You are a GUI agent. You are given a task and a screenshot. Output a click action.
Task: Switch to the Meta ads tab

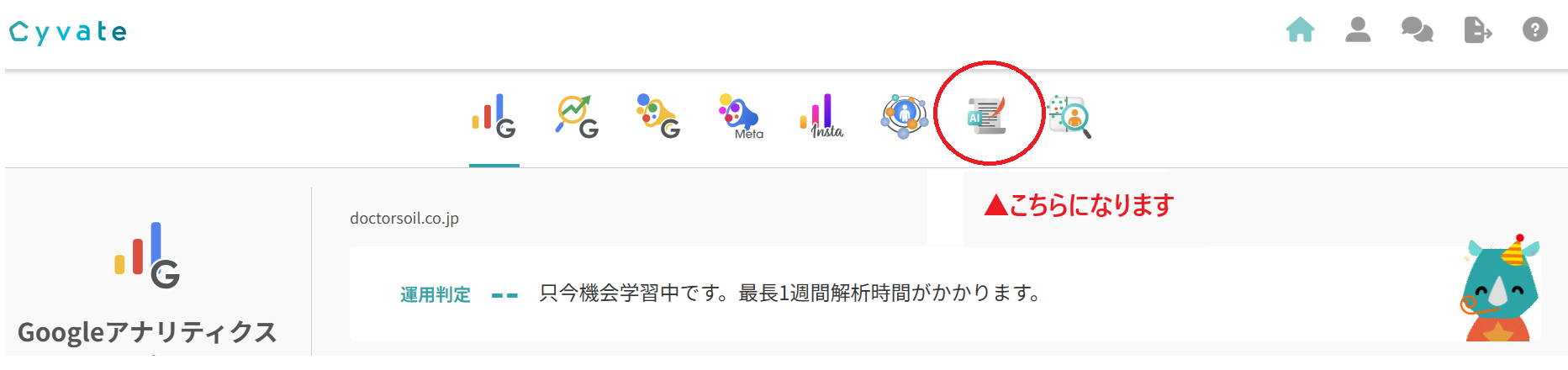tap(740, 116)
